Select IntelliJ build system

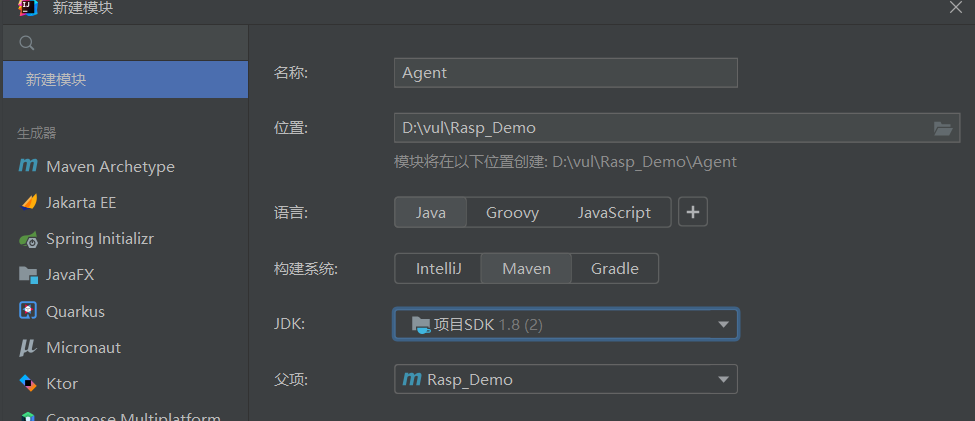point(437,268)
